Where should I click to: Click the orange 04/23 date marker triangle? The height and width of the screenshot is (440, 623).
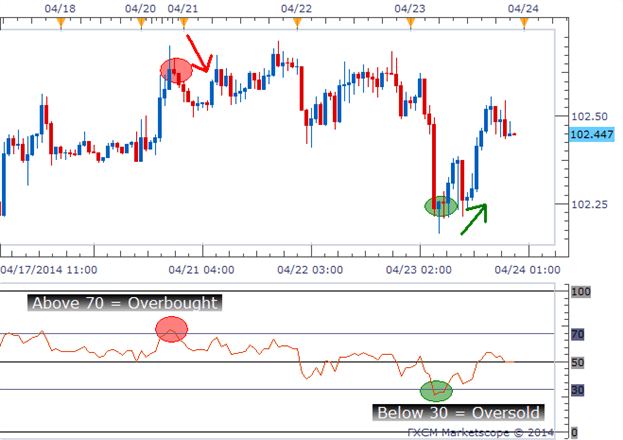point(411,23)
